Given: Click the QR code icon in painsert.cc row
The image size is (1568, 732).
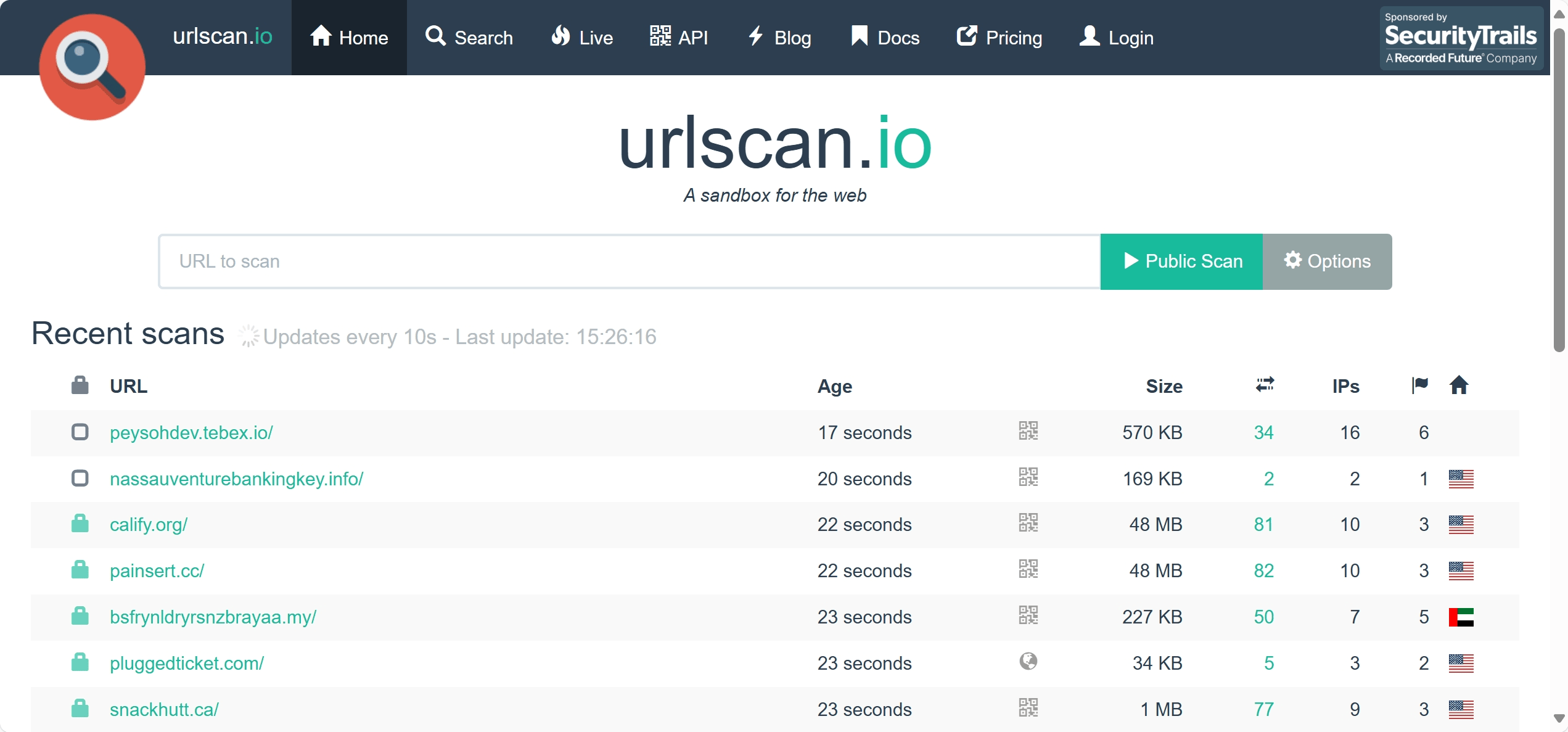Looking at the screenshot, I should (1028, 569).
